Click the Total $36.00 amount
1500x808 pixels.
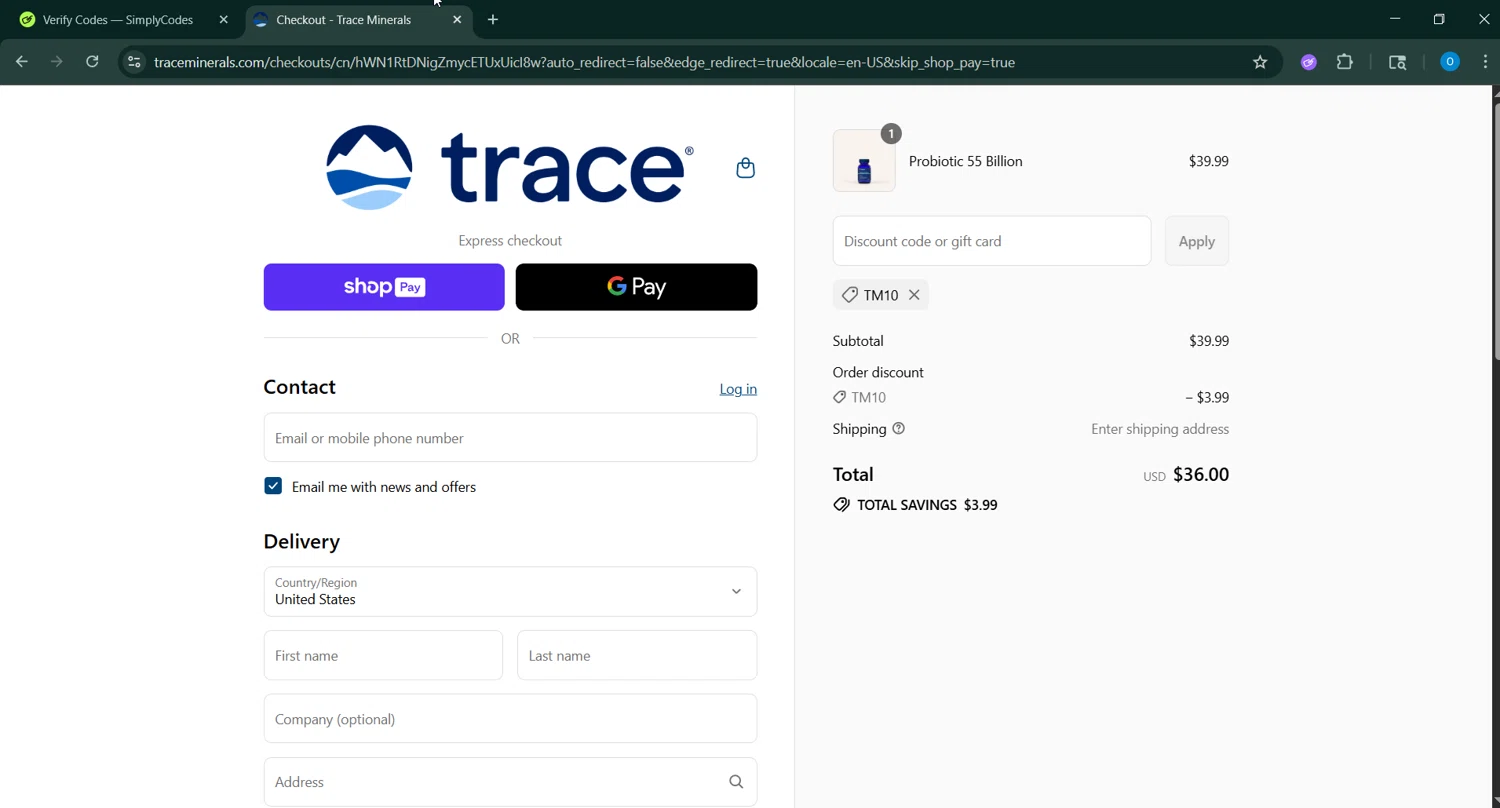coord(1200,475)
